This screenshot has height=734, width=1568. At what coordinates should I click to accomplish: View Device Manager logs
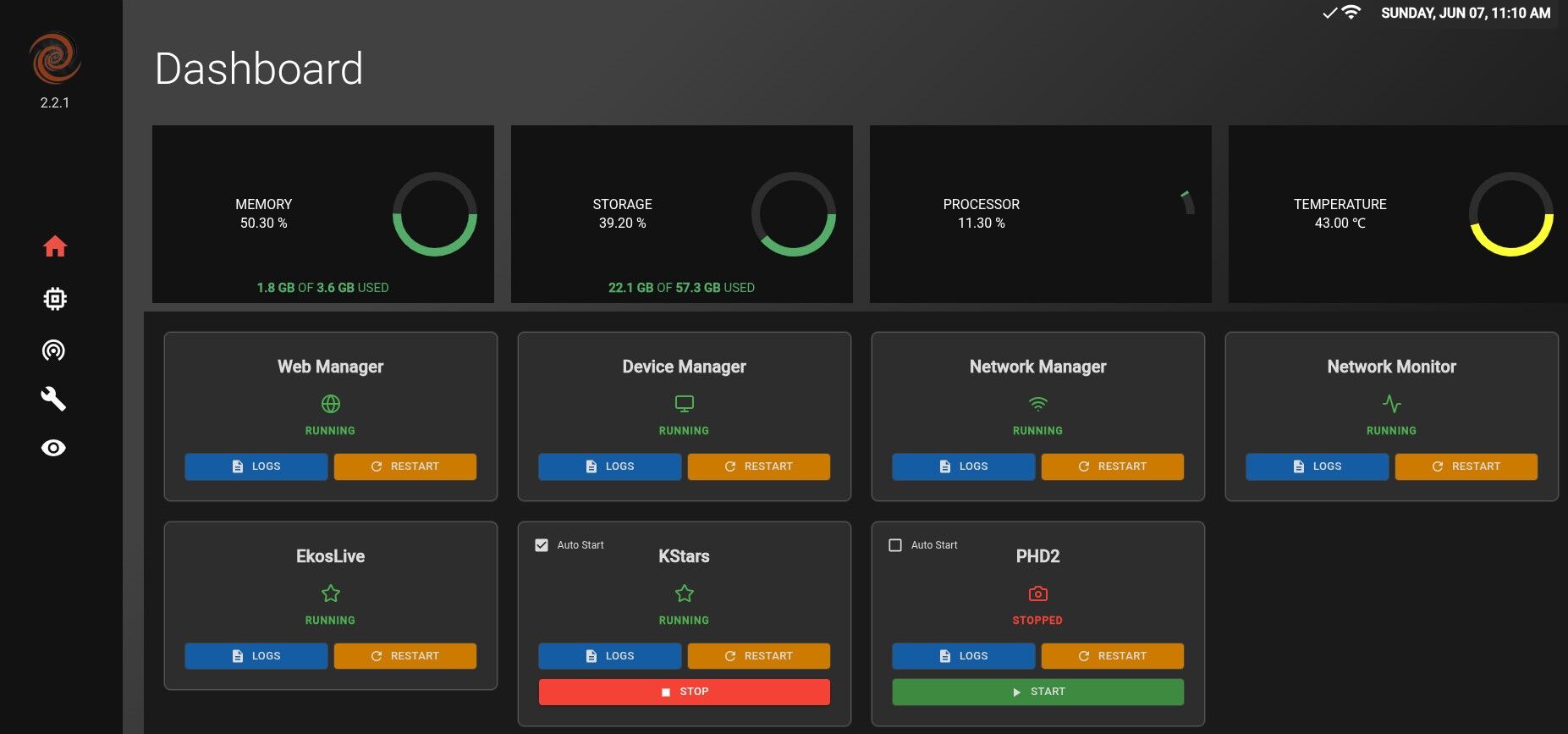(610, 466)
